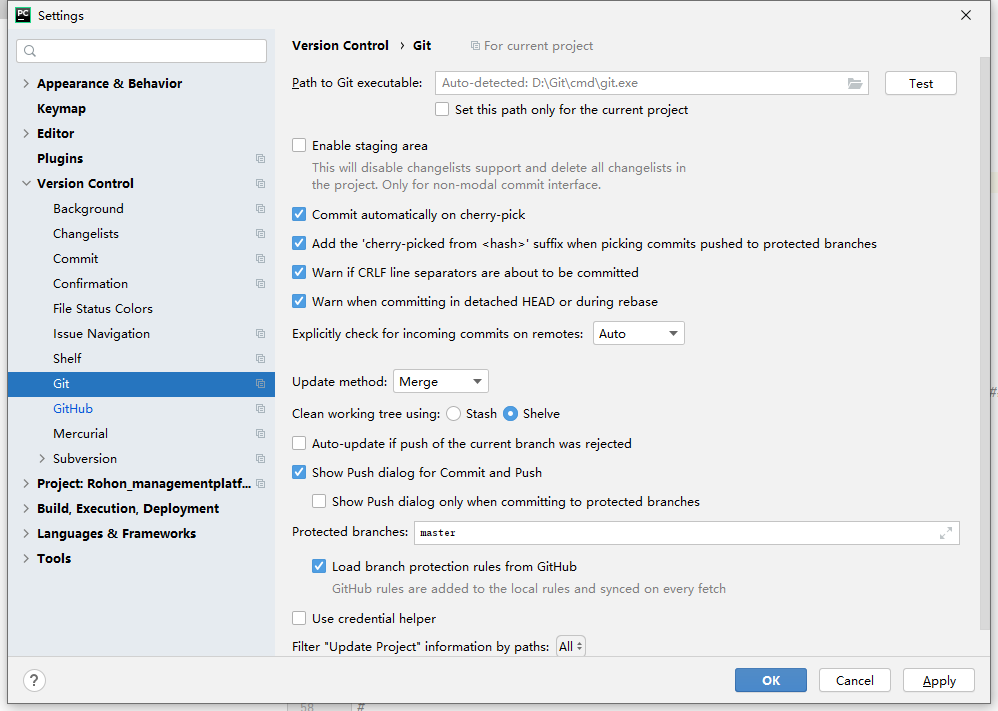Viewport: 998px width, 711px height.
Task: Click the project-level icon beside Changelists
Action: tap(260, 234)
